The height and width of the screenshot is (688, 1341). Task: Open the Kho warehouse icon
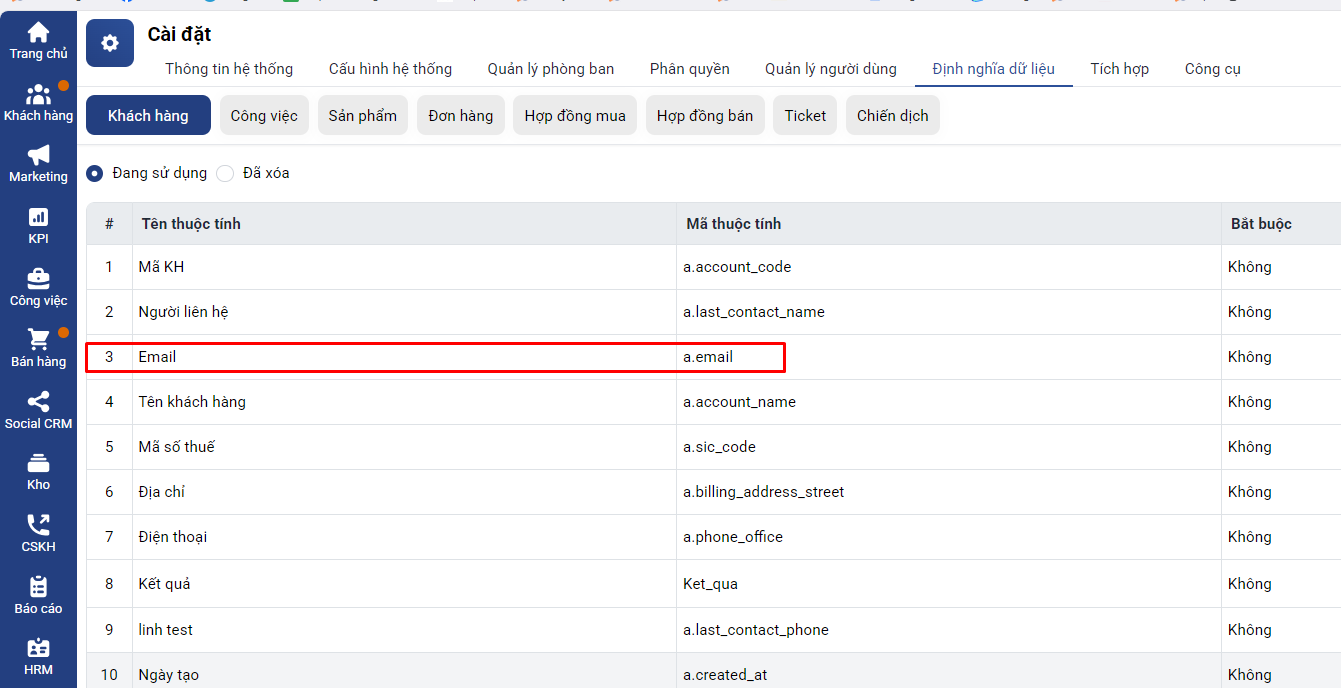38,463
